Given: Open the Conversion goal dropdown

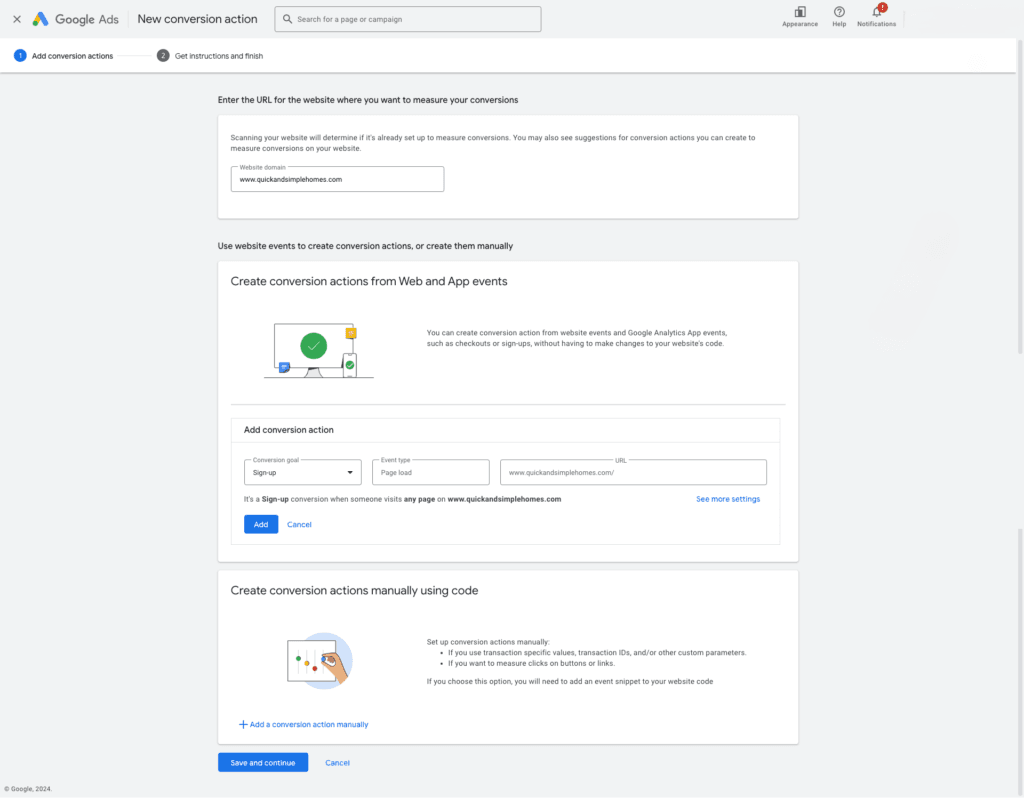Looking at the screenshot, I should pos(302,471).
